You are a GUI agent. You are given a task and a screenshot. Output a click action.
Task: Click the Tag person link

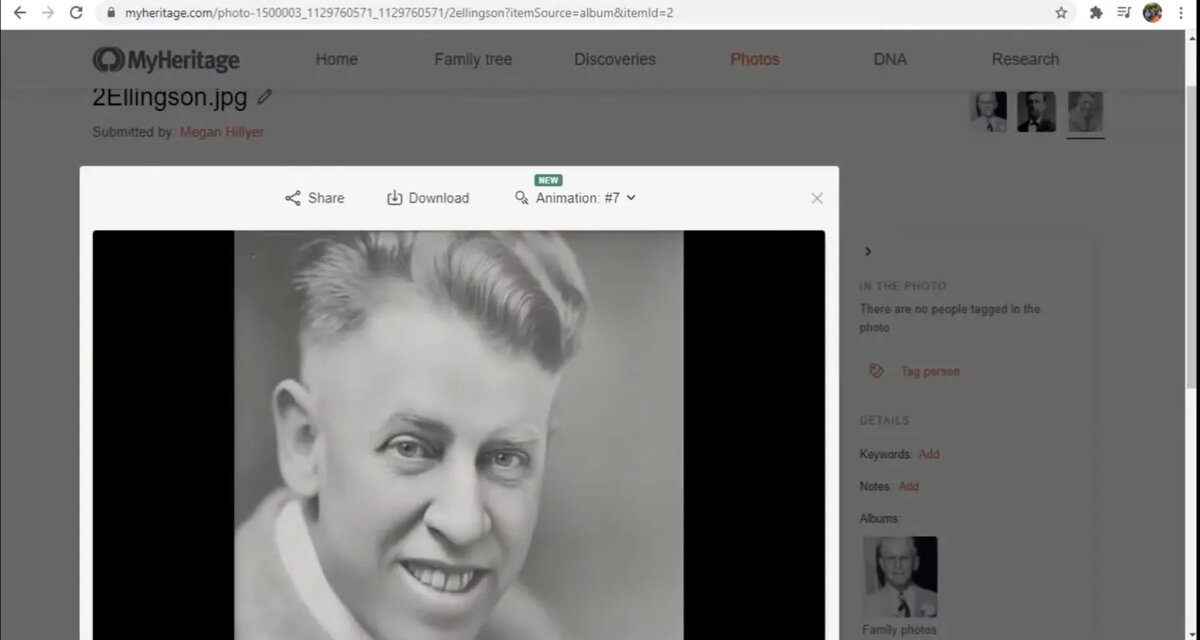[x=930, y=371]
